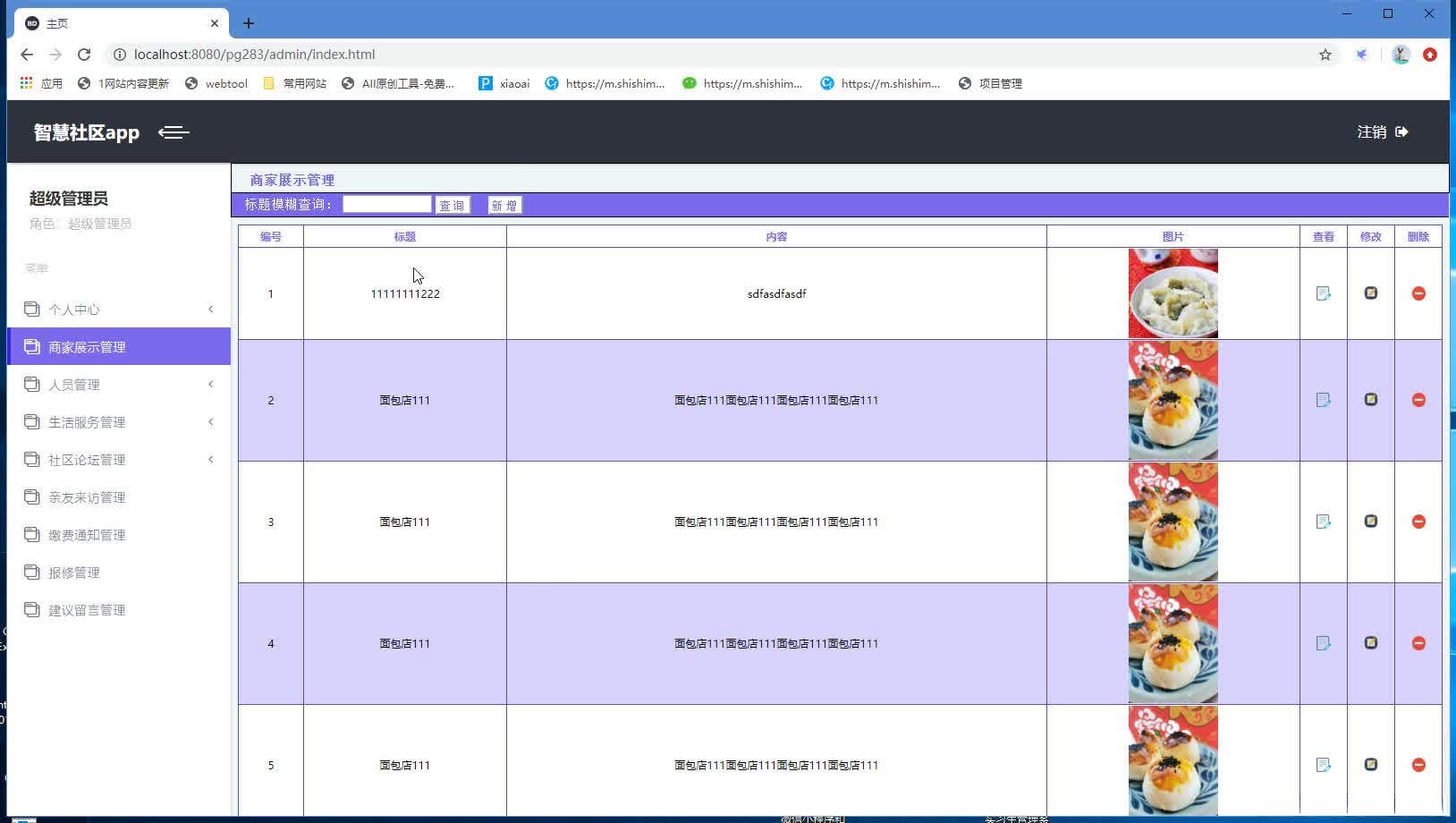1456x823 pixels.
Task: Open the sidebar hamburger menu toggle
Action: (x=174, y=132)
